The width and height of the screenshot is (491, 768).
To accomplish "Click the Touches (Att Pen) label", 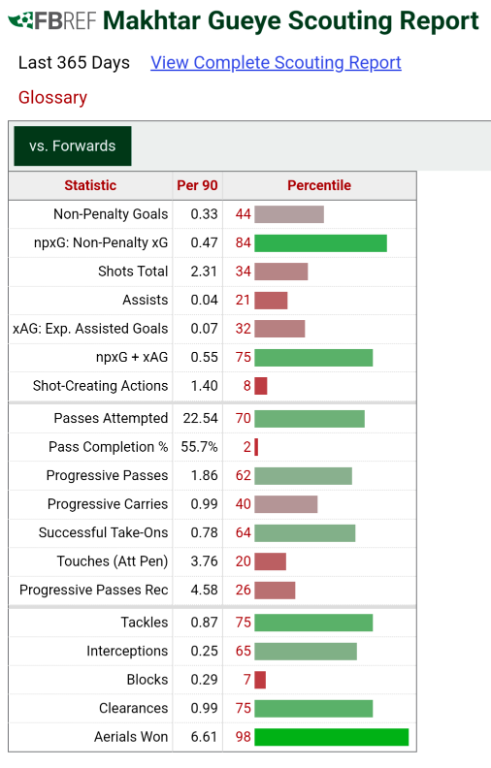I will pos(112,561).
